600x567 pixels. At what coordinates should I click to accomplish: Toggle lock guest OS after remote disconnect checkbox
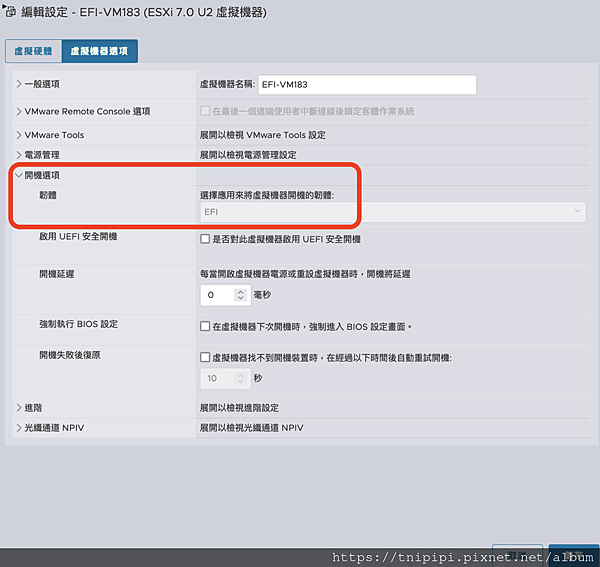click(x=205, y=111)
